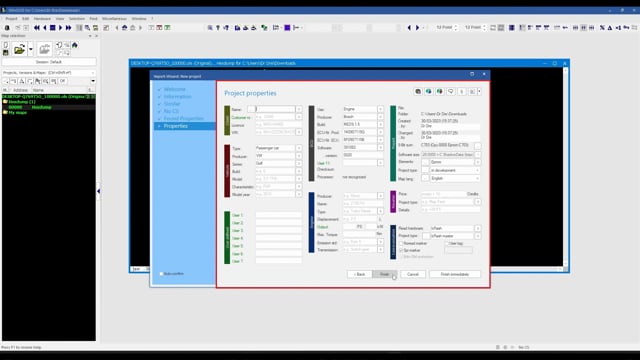Click the Customer no. input field
This screenshot has height=360, width=640.
pyautogui.click(x=275, y=117)
